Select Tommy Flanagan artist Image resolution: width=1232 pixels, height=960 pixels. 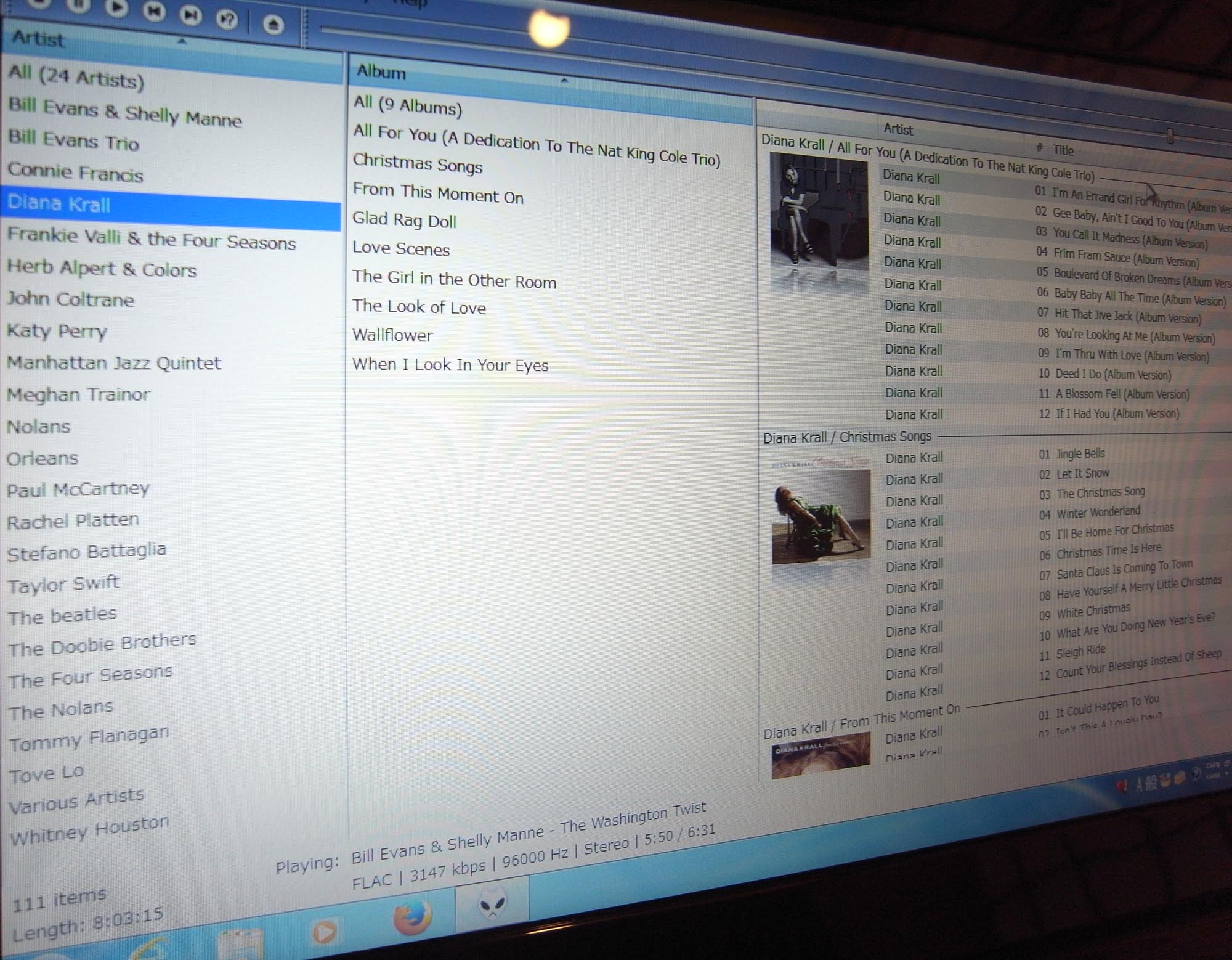point(89,738)
